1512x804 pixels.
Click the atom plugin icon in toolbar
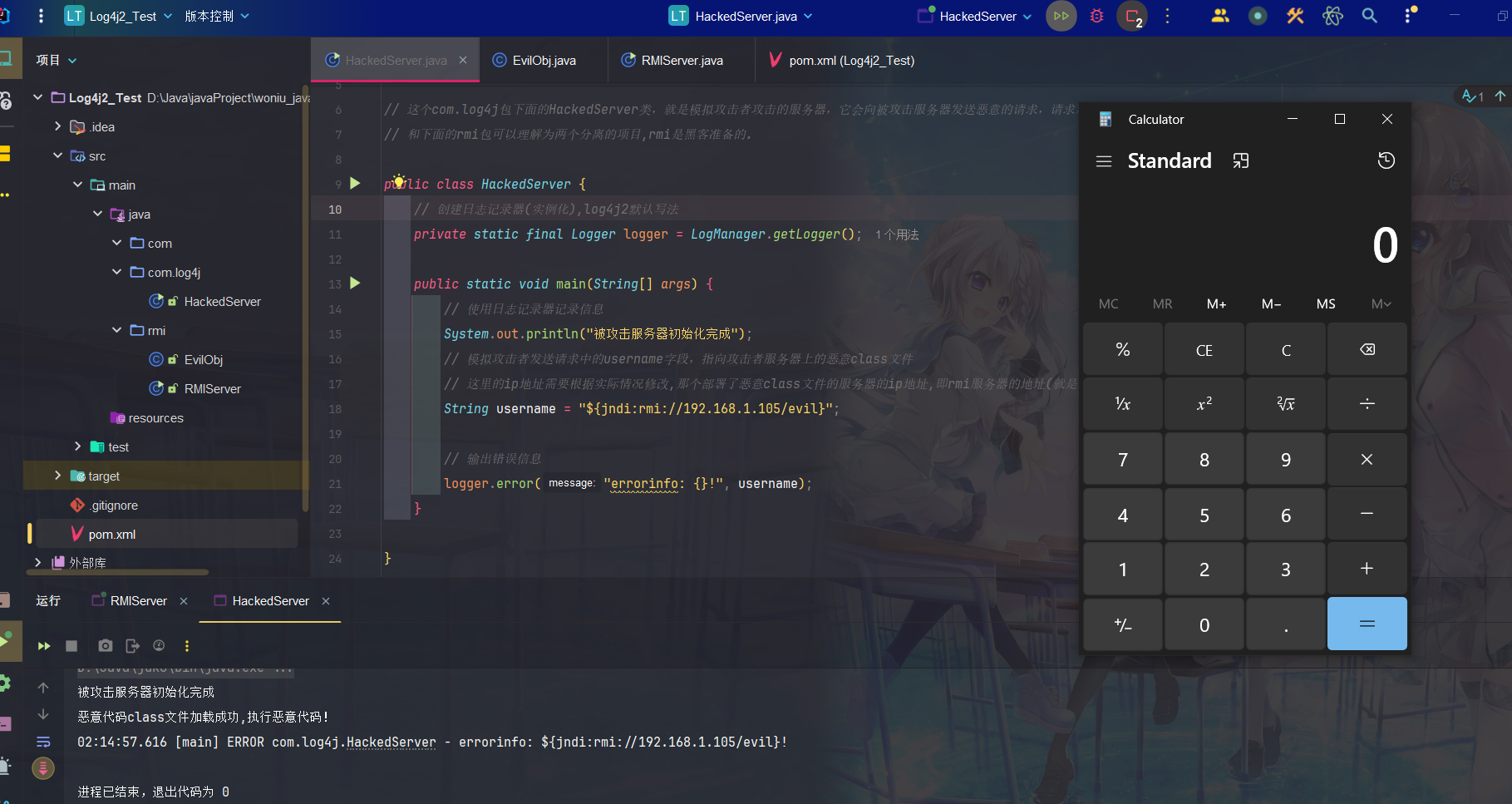1332,16
